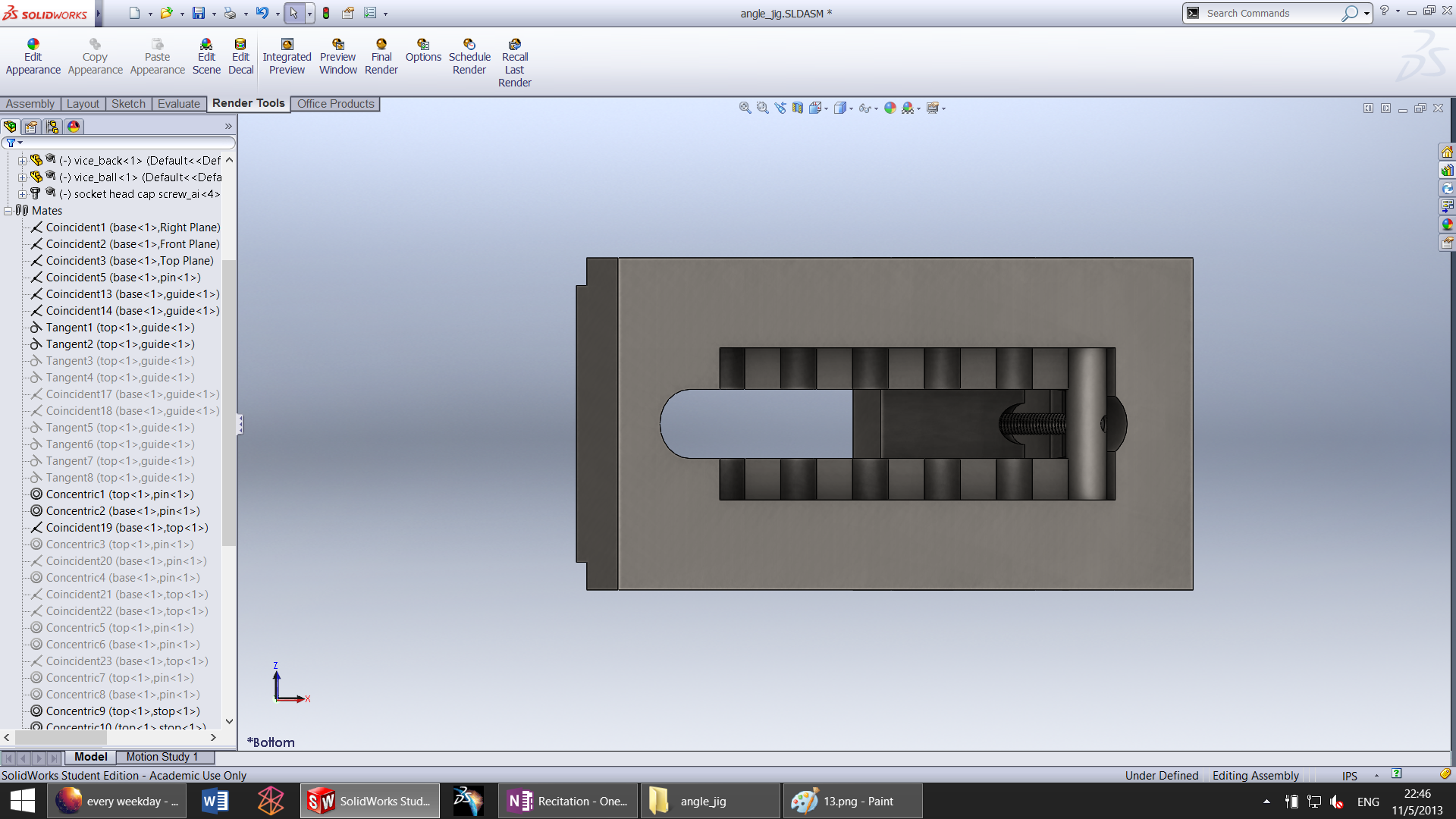The height and width of the screenshot is (819, 1456).
Task: Click the Edit Scene tool
Action: tap(206, 57)
